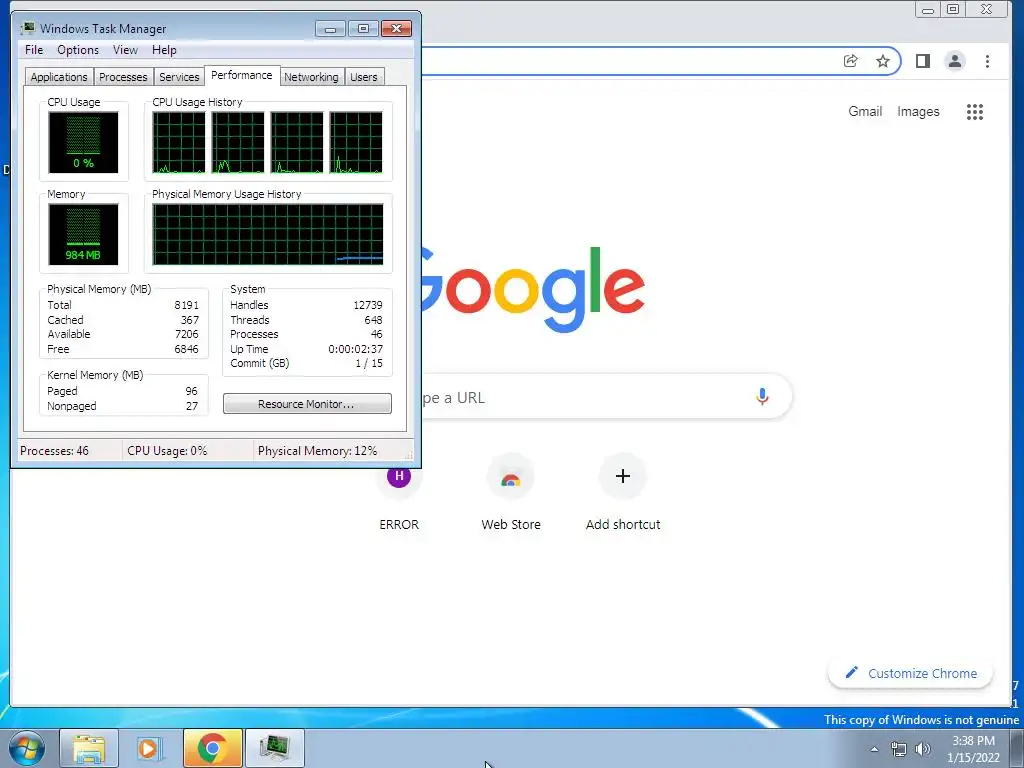Switch to the Users tab
Viewport: 1024px width, 768px height.
[364, 77]
